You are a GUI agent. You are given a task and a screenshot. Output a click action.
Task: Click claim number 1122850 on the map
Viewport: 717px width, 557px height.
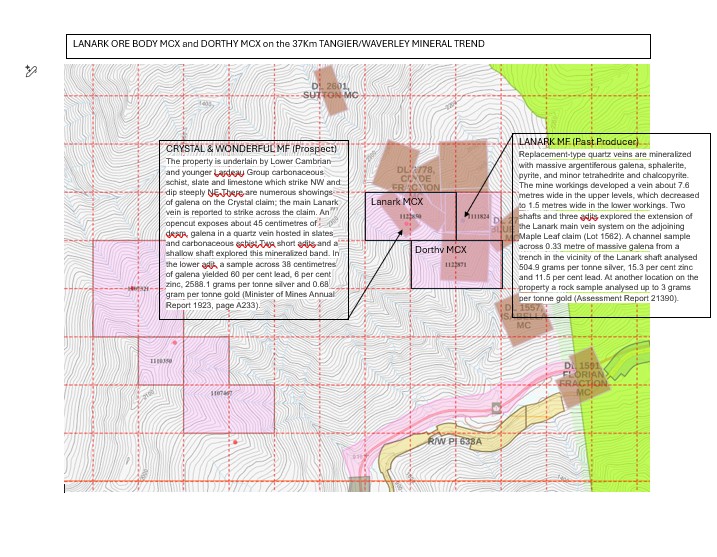410,216
